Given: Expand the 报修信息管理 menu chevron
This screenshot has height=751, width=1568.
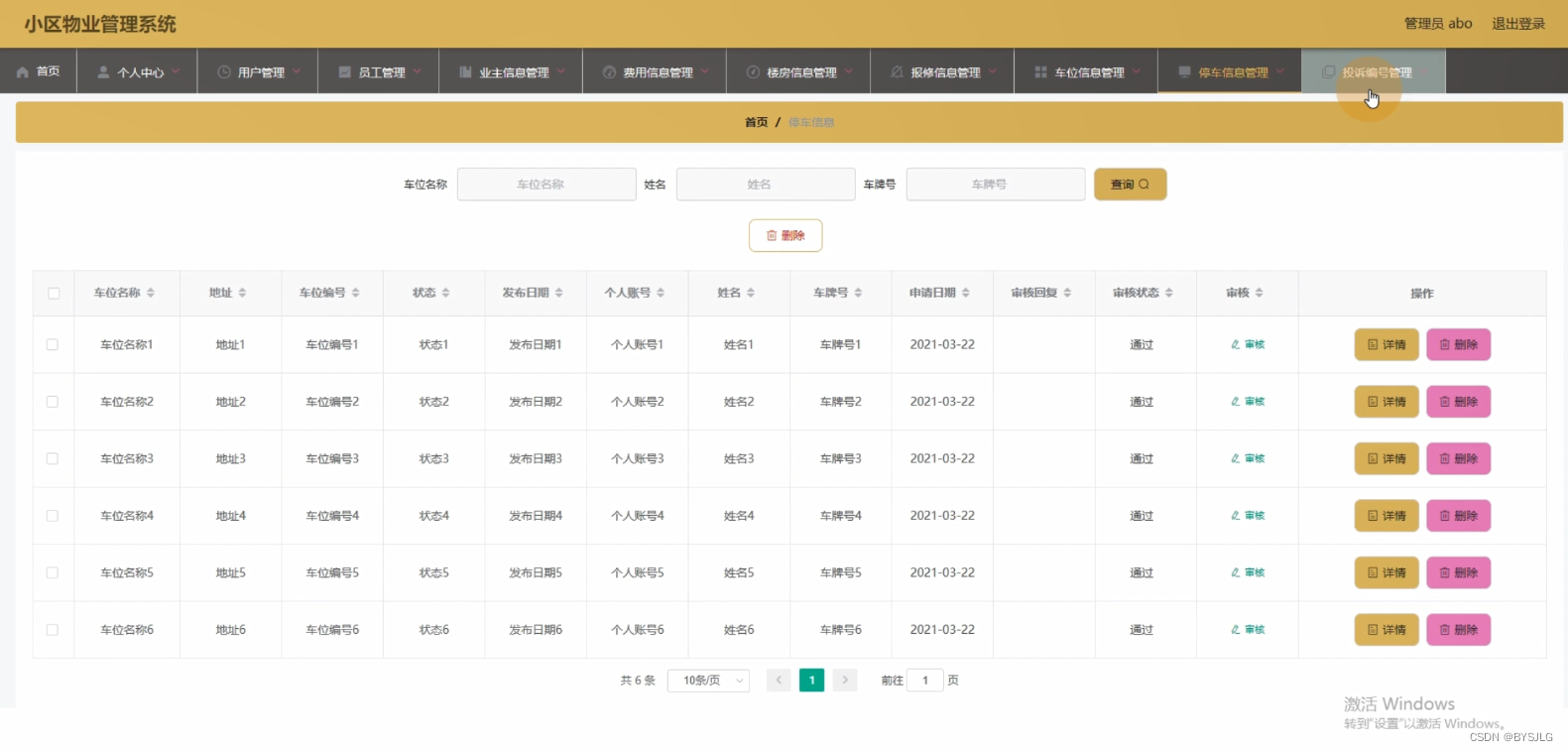Looking at the screenshot, I should coord(993,71).
